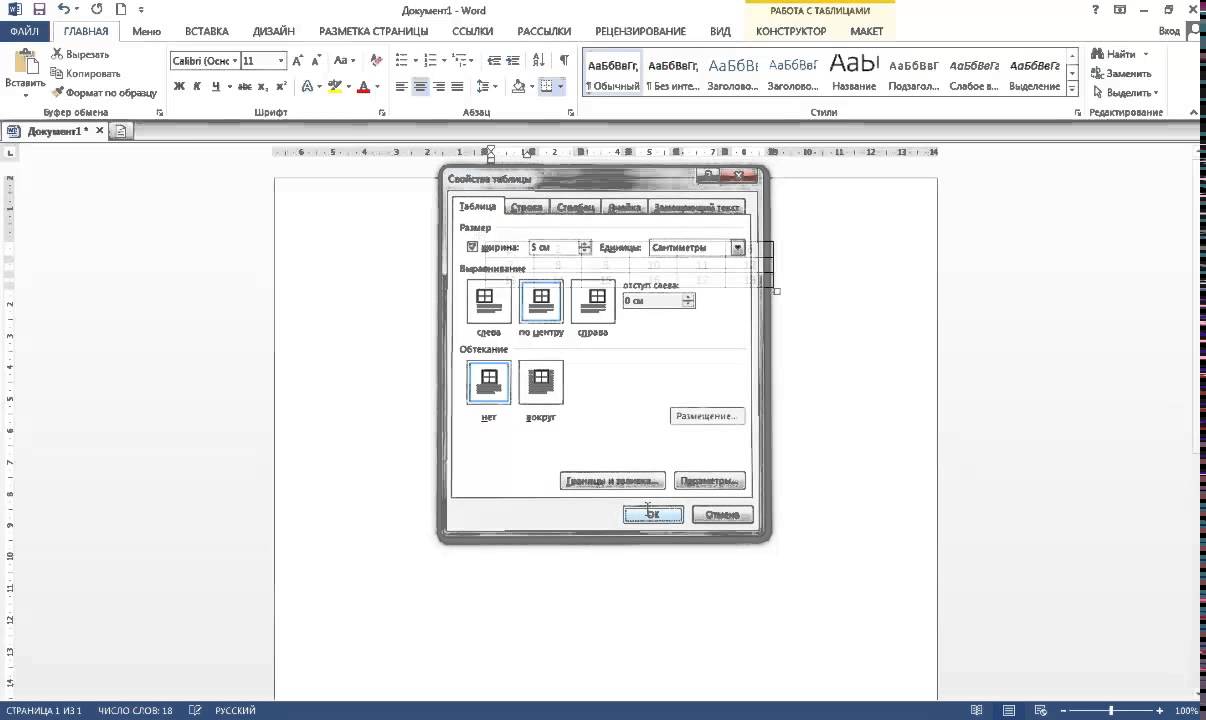Apply the Название style
This screenshot has width=1206, height=720.
coord(853,71)
